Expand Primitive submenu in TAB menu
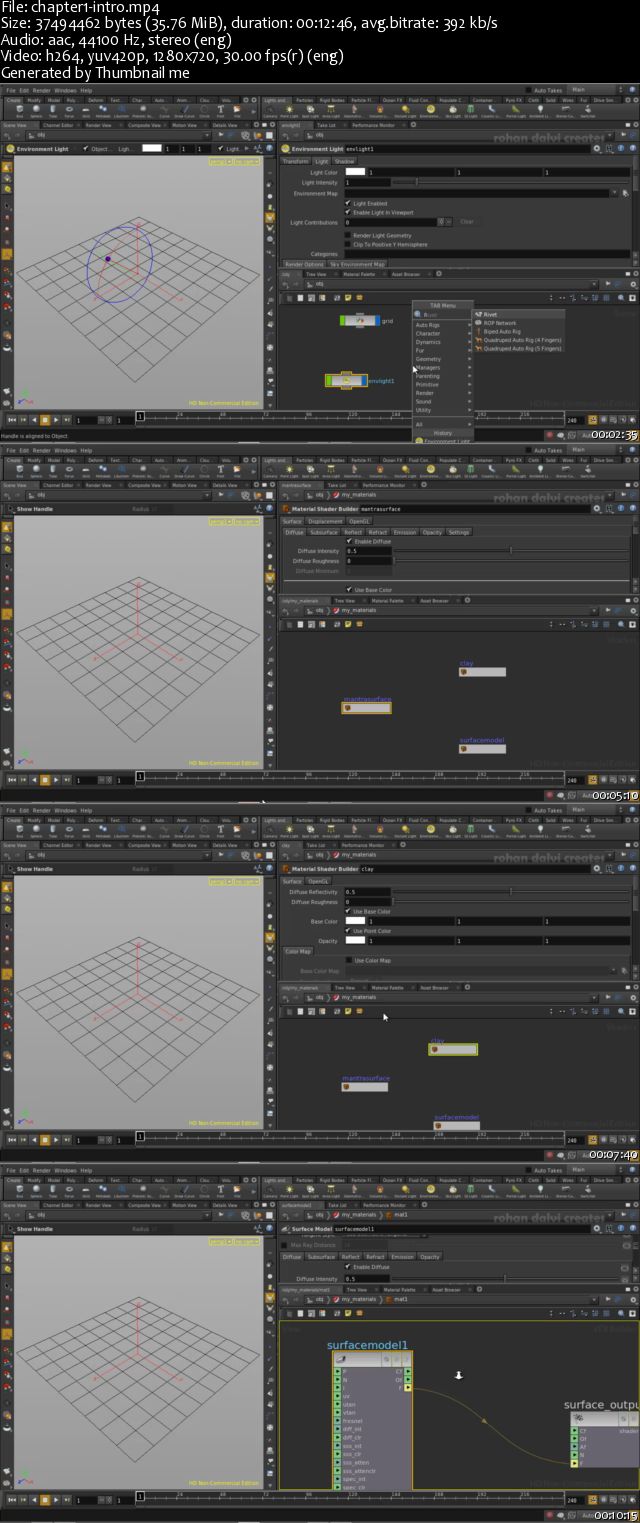 443,384
